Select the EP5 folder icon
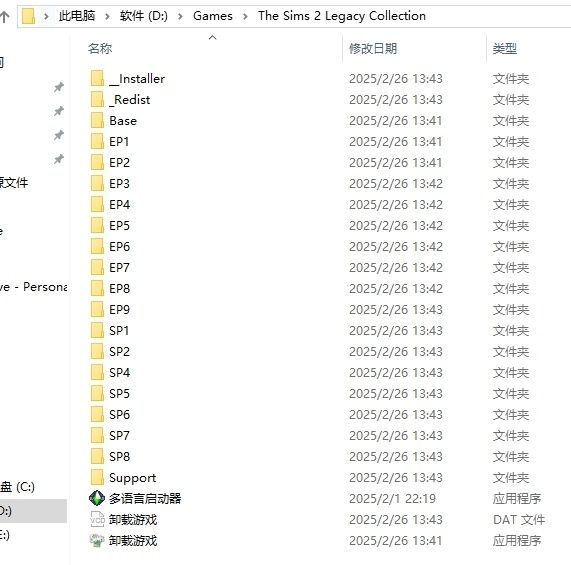This screenshot has height=565, width=571. tap(97, 225)
